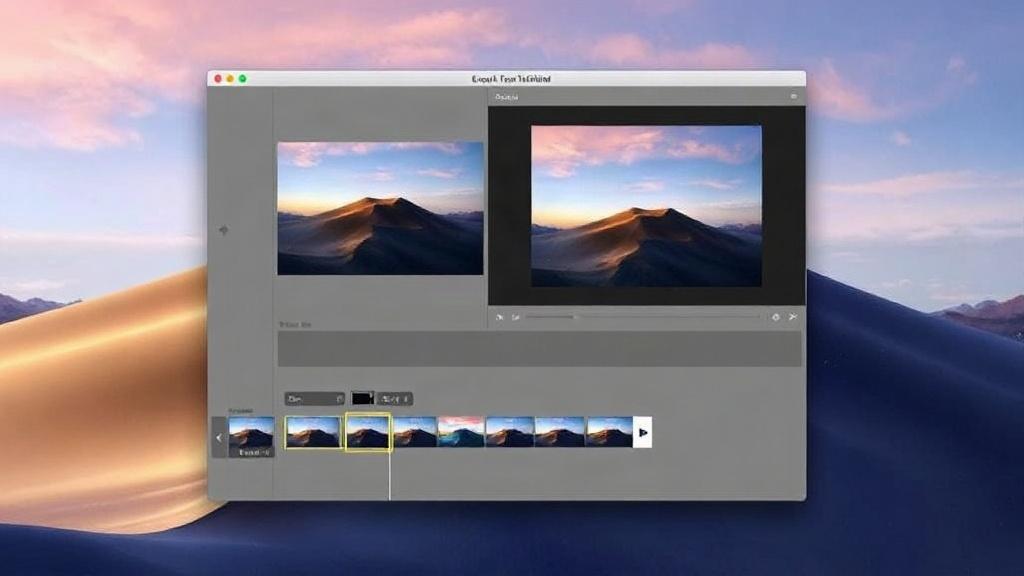Click the viewer preview image on the right

(x=647, y=206)
